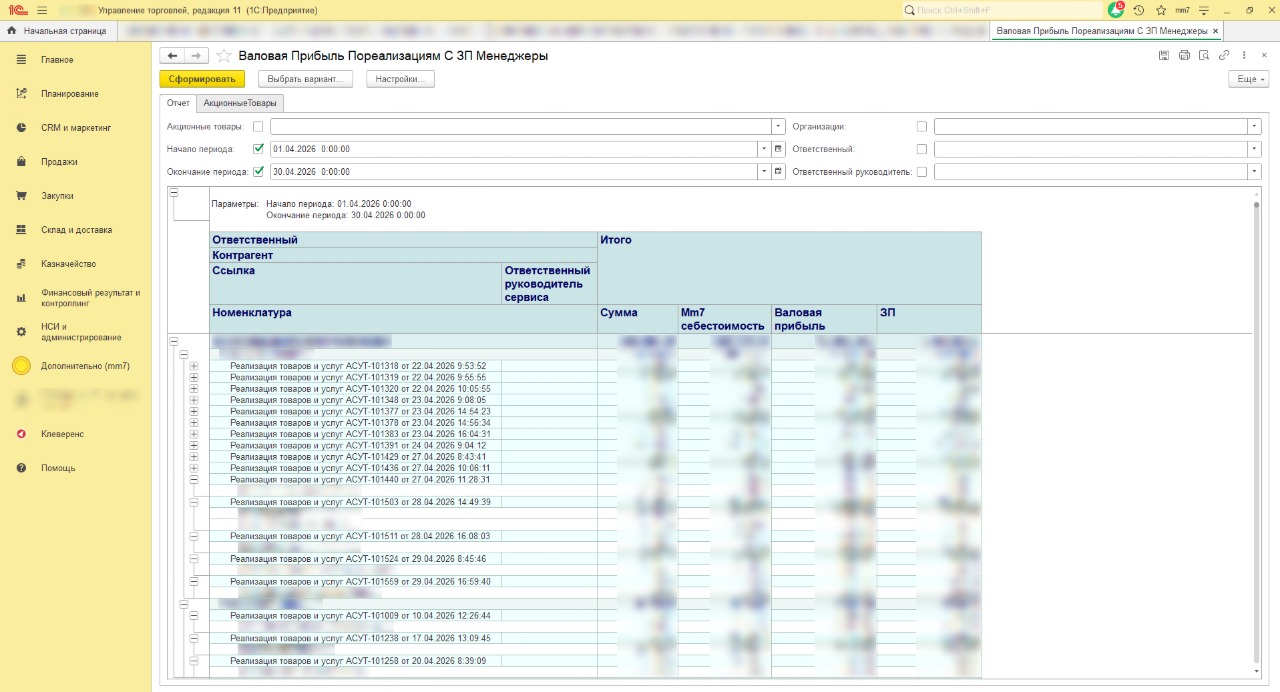Screen dimensions: 1280x692
Task: Open Продажи section in sidebar
Action: click(x=59, y=162)
